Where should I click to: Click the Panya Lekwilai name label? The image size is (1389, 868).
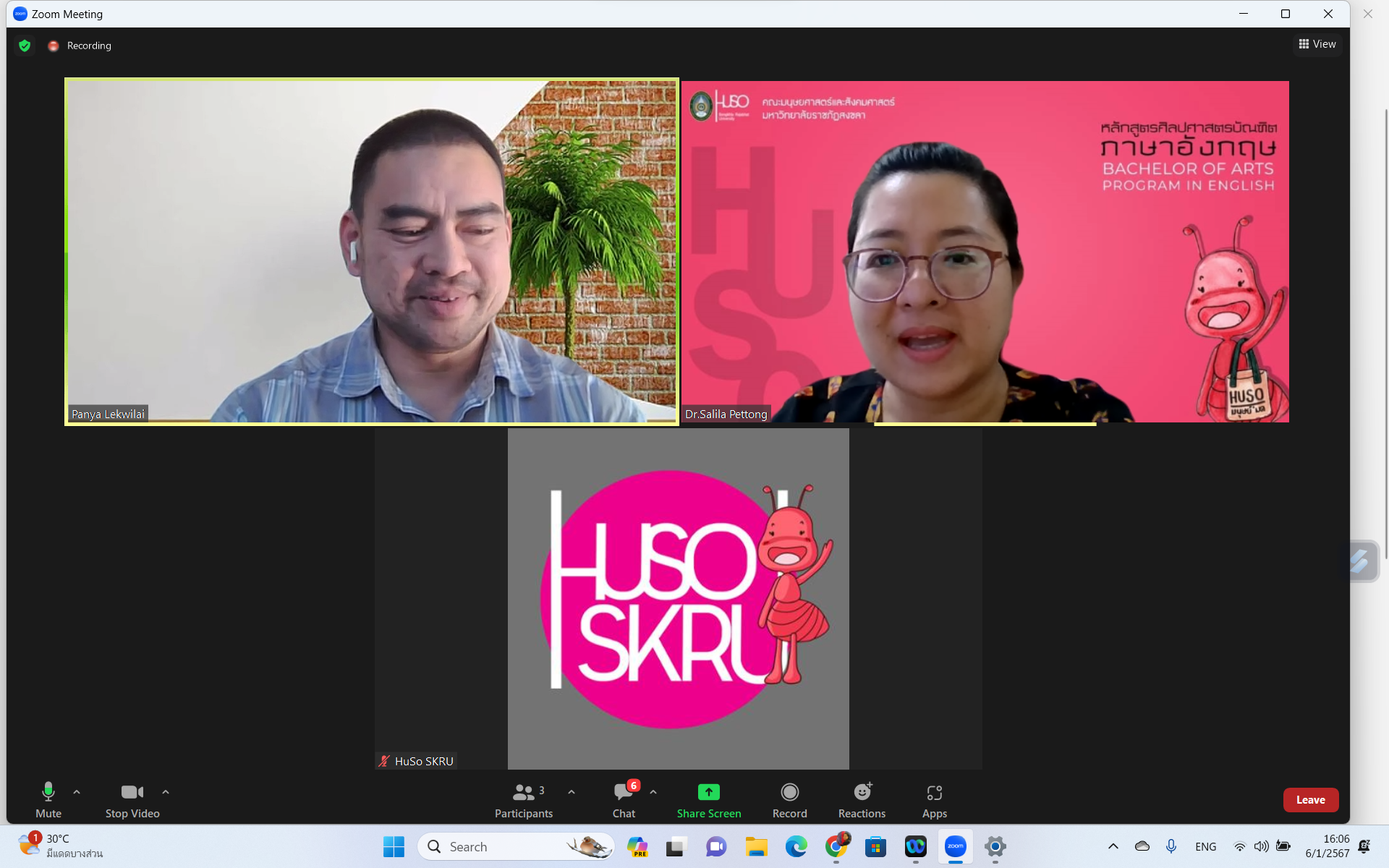[108, 414]
